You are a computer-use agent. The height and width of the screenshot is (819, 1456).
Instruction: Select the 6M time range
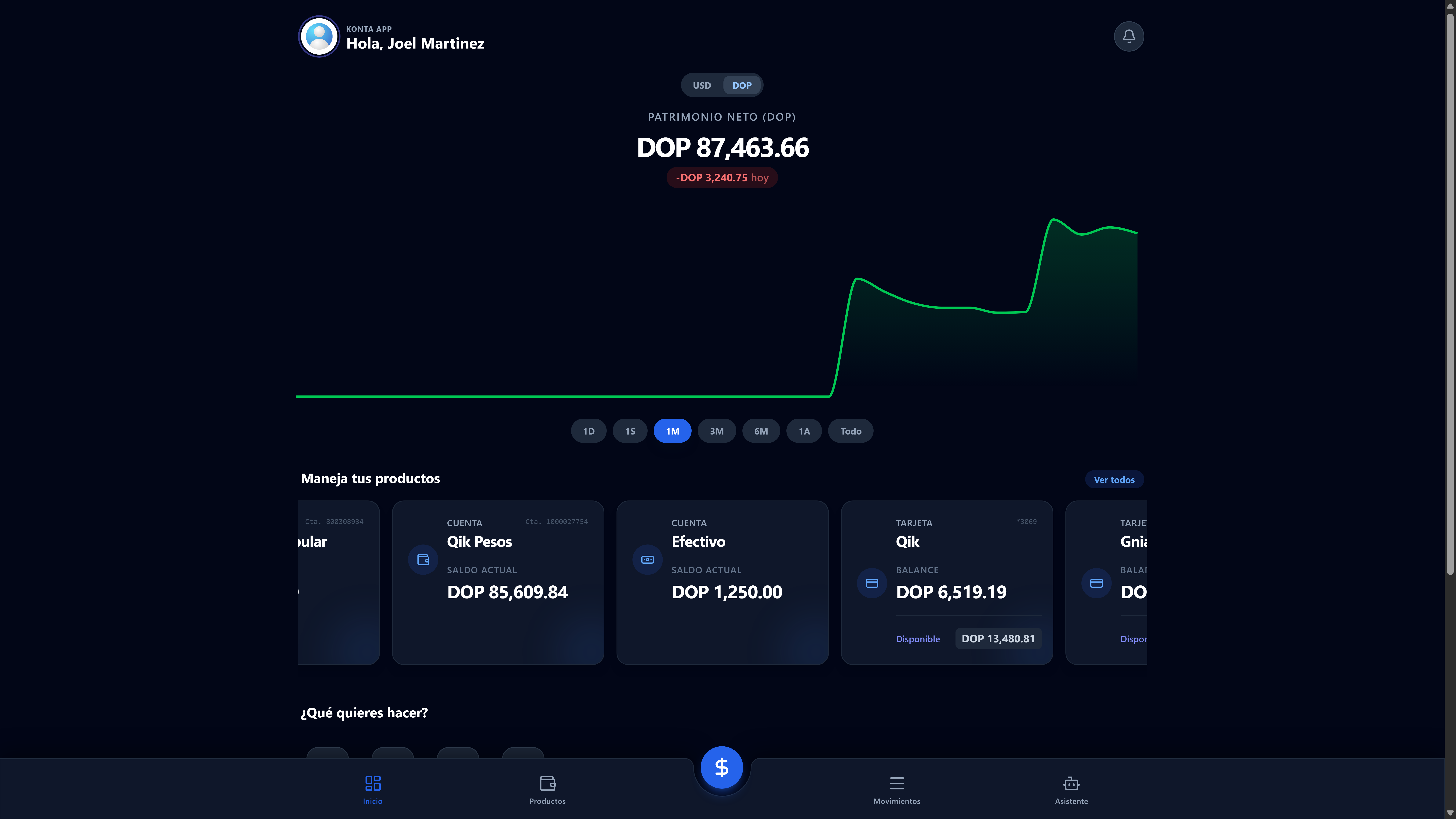[x=761, y=431]
